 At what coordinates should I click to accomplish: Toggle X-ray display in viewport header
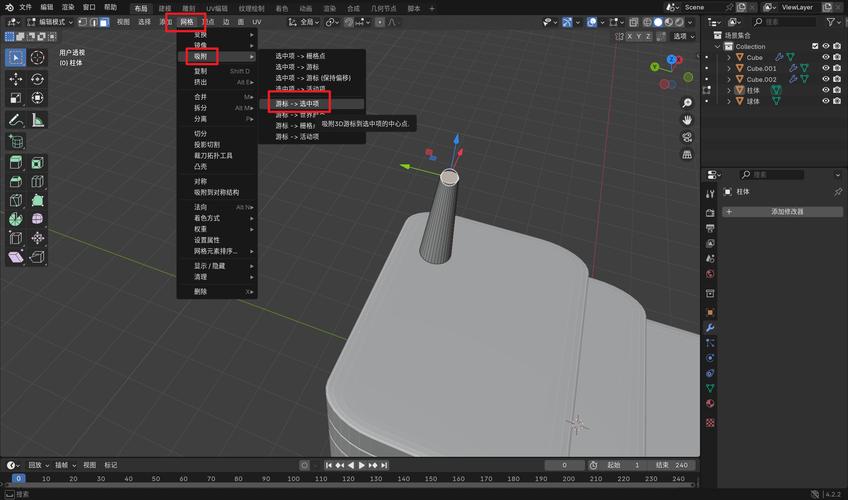(x=633, y=22)
